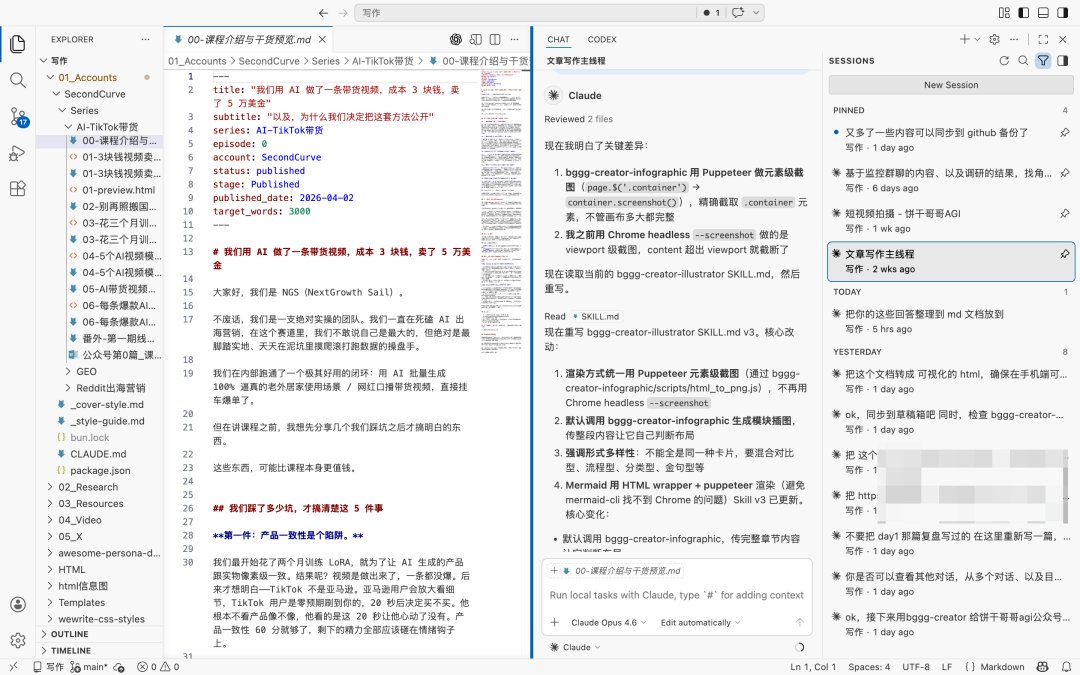The width and height of the screenshot is (1080, 675).
Task: Open the Extensions view
Action: coord(18,189)
